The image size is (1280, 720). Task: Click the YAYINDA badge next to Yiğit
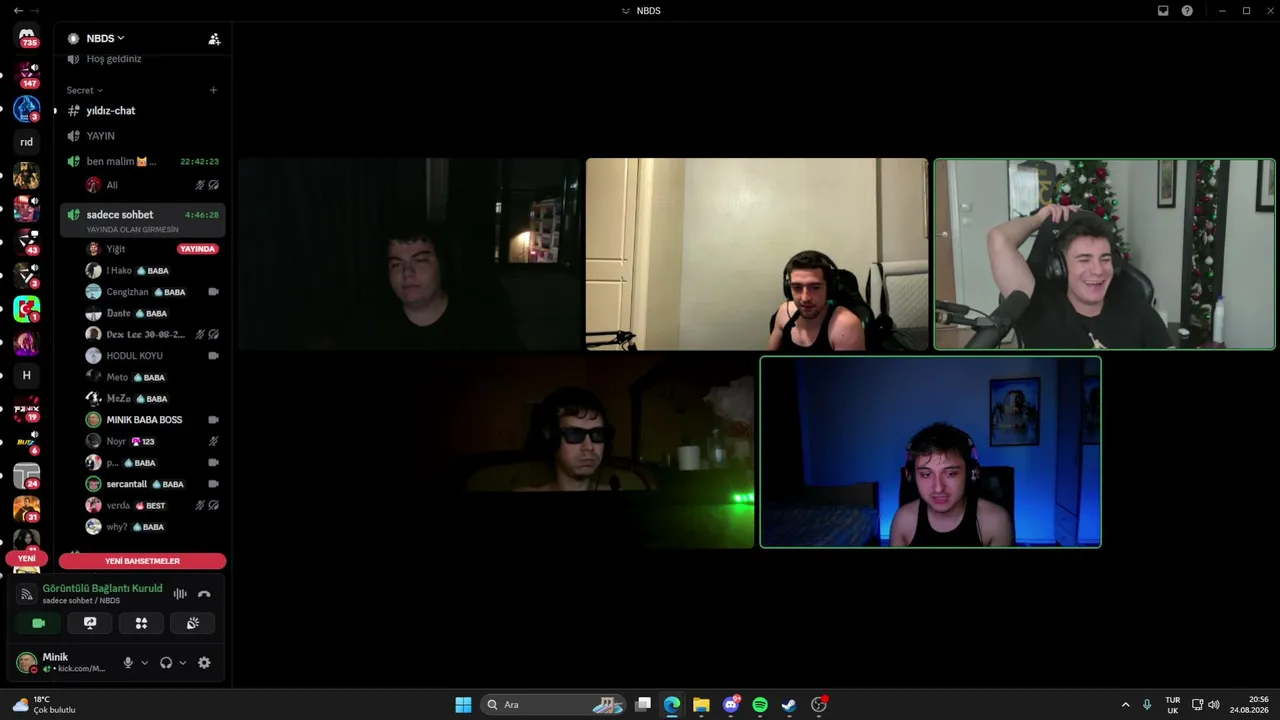pos(197,249)
